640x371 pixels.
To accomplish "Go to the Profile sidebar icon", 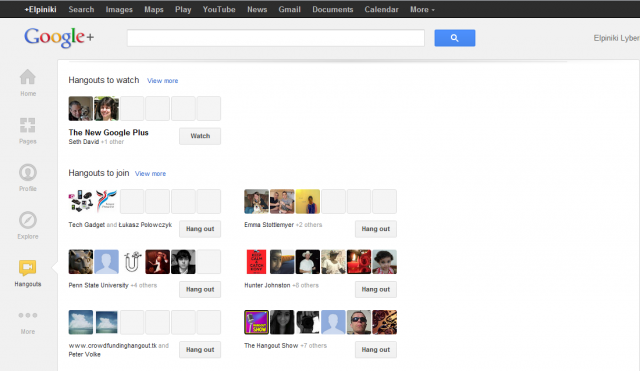I will point(28,172).
